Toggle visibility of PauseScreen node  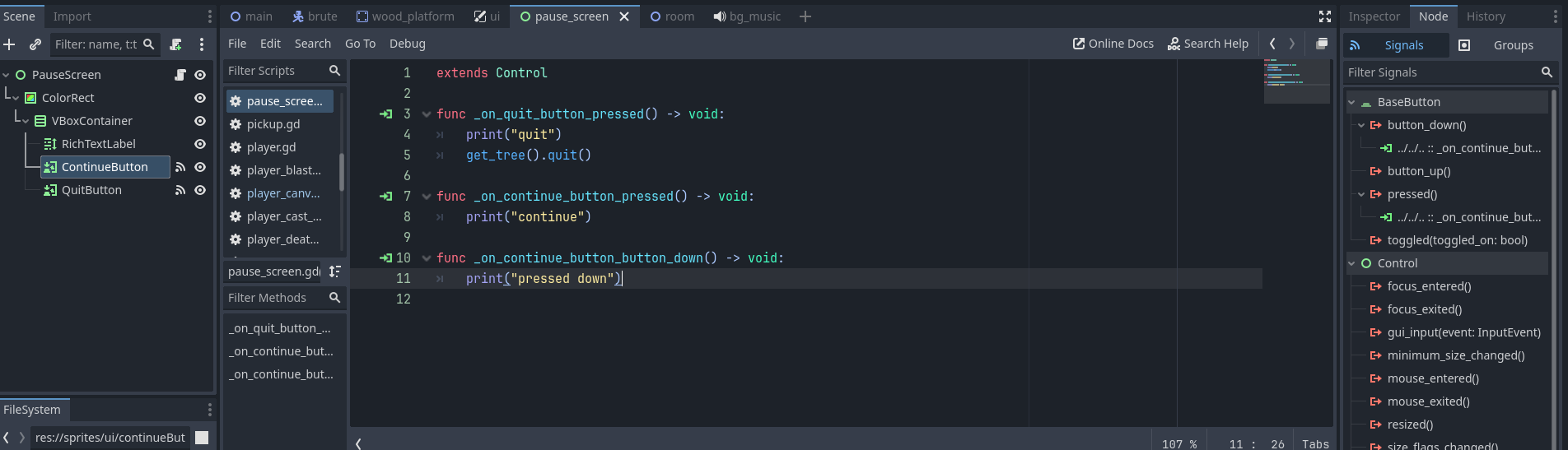point(199,75)
